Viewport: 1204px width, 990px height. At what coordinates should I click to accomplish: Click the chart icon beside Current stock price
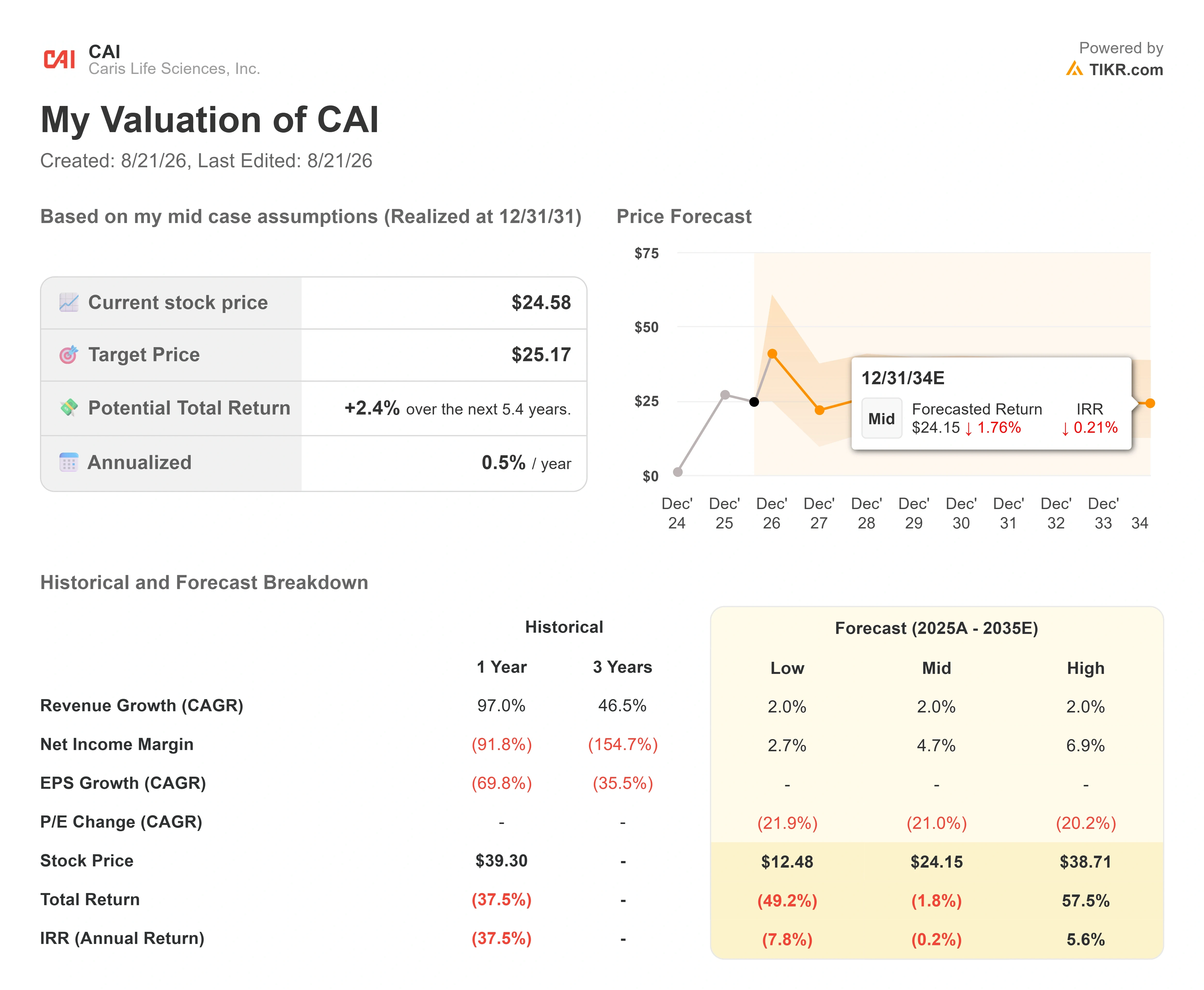pyautogui.click(x=68, y=302)
